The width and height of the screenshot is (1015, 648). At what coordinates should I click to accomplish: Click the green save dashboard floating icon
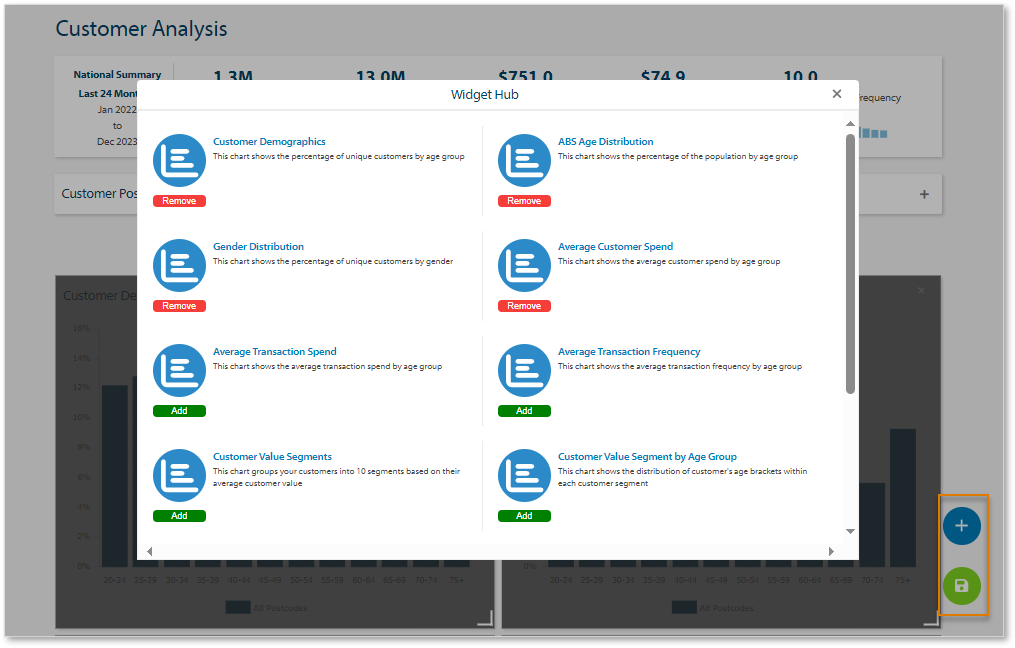point(961,586)
